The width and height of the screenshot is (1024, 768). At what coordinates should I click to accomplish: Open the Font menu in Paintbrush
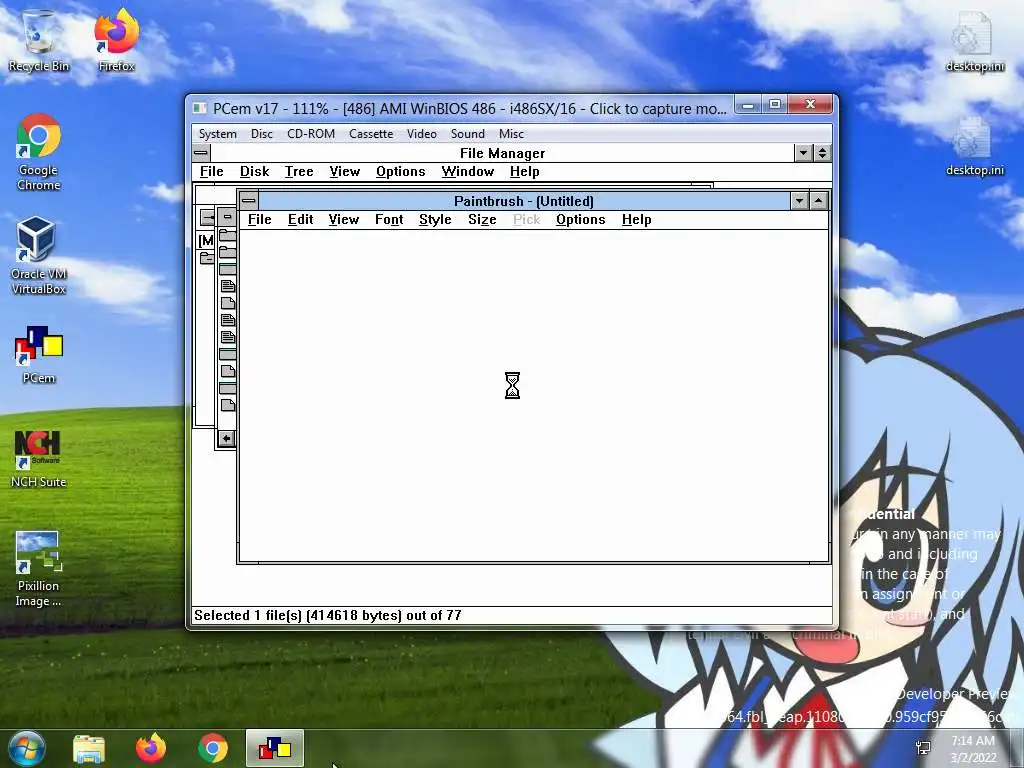point(389,219)
